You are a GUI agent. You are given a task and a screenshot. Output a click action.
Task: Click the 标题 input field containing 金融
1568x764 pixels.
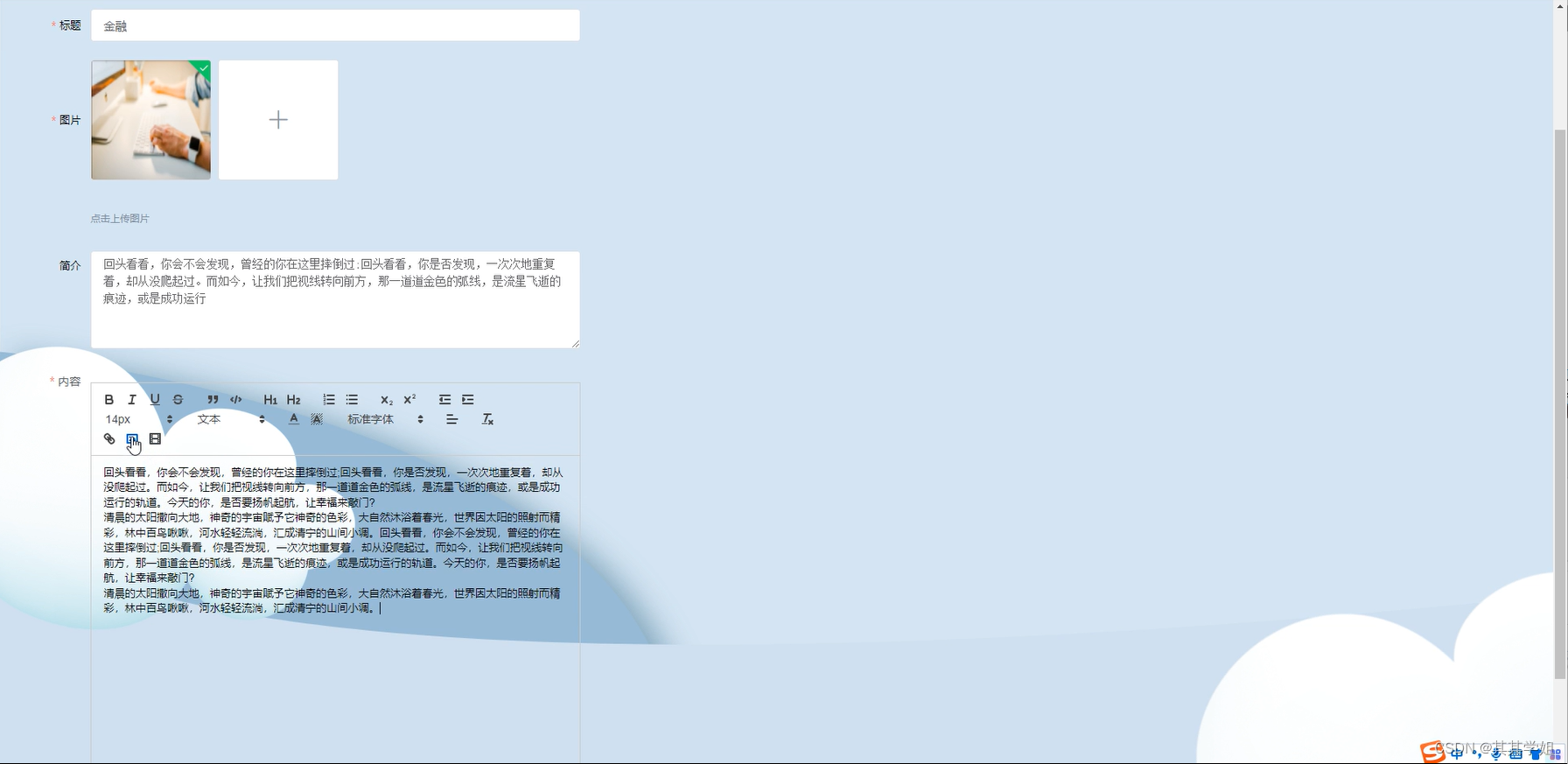(x=335, y=25)
